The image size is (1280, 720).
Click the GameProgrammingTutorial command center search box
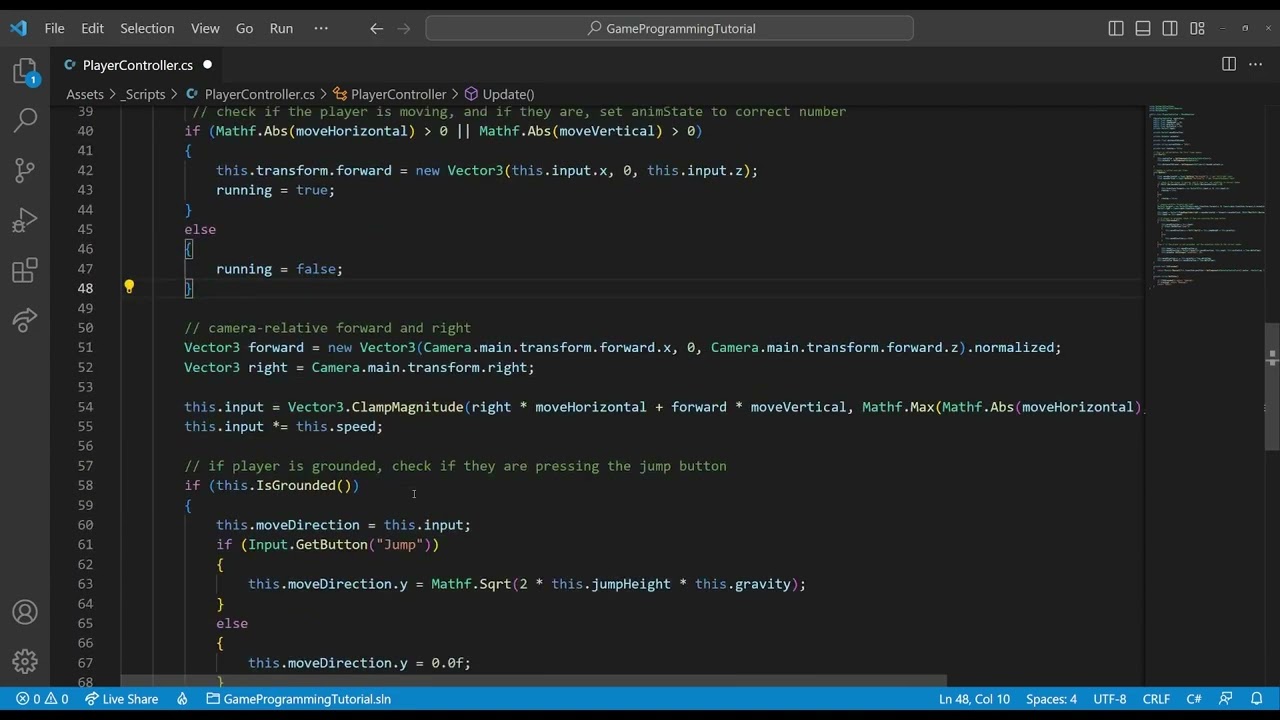tap(669, 28)
